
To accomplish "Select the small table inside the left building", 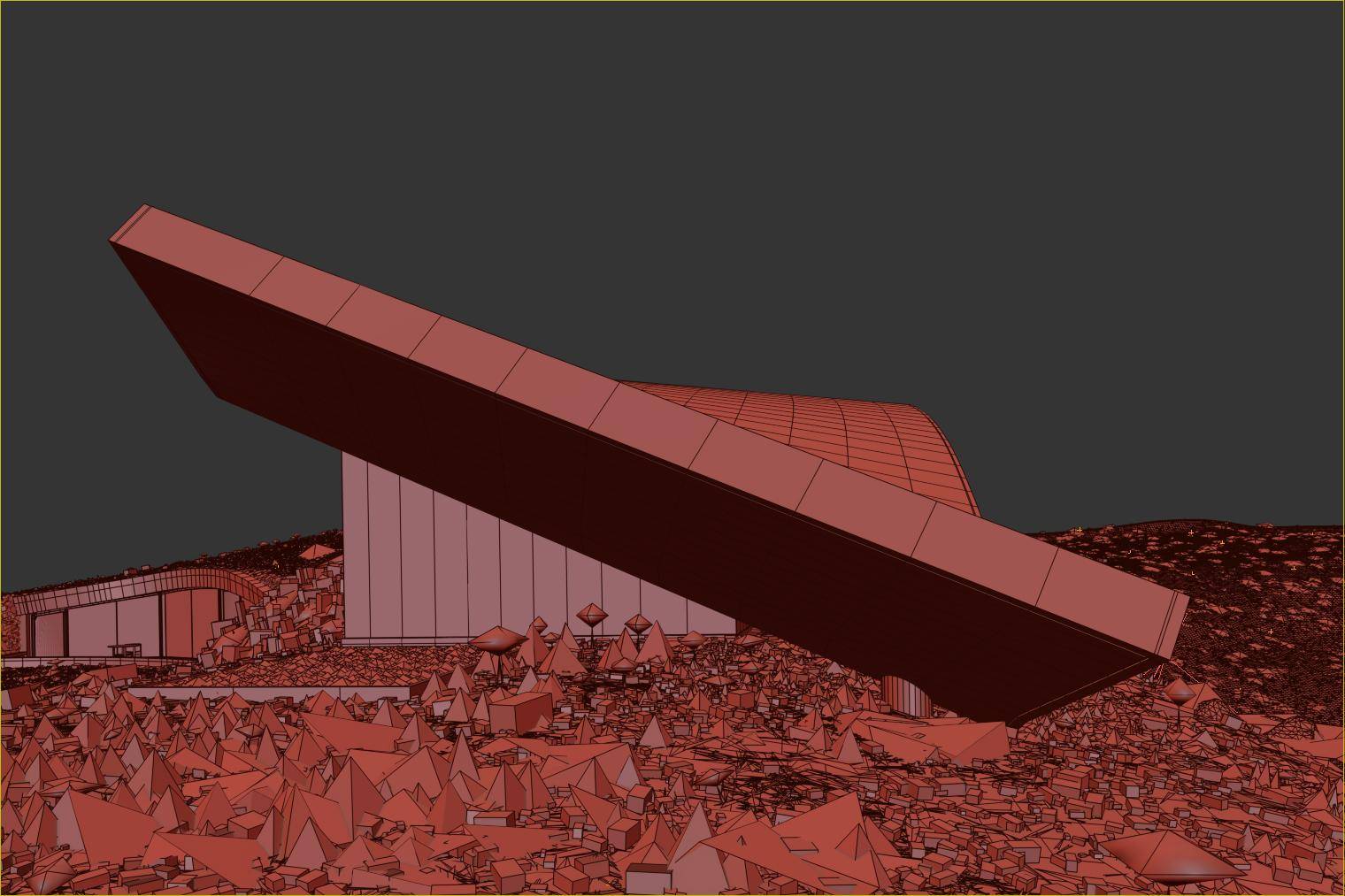I will [124, 650].
